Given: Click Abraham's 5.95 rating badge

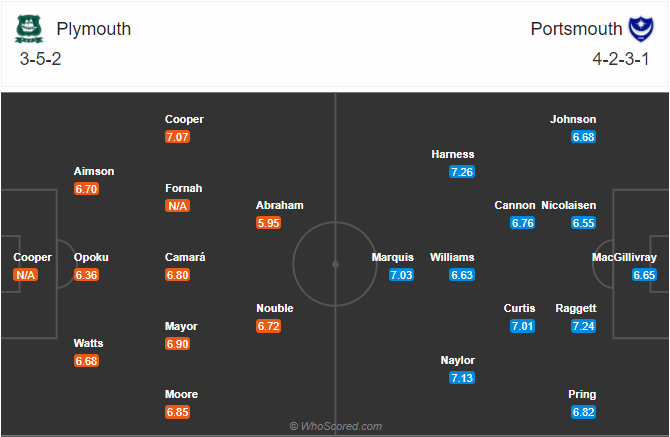Looking at the screenshot, I should [268, 223].
